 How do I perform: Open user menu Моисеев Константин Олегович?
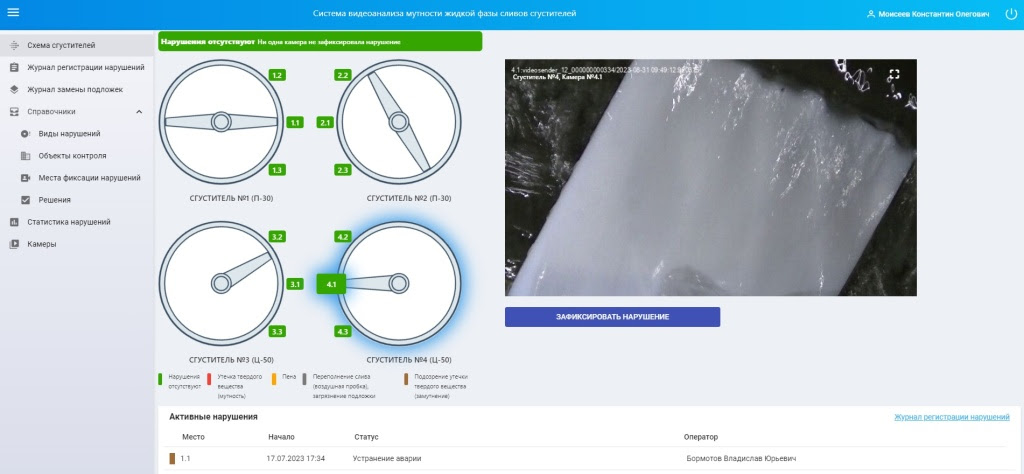[928, 14]
